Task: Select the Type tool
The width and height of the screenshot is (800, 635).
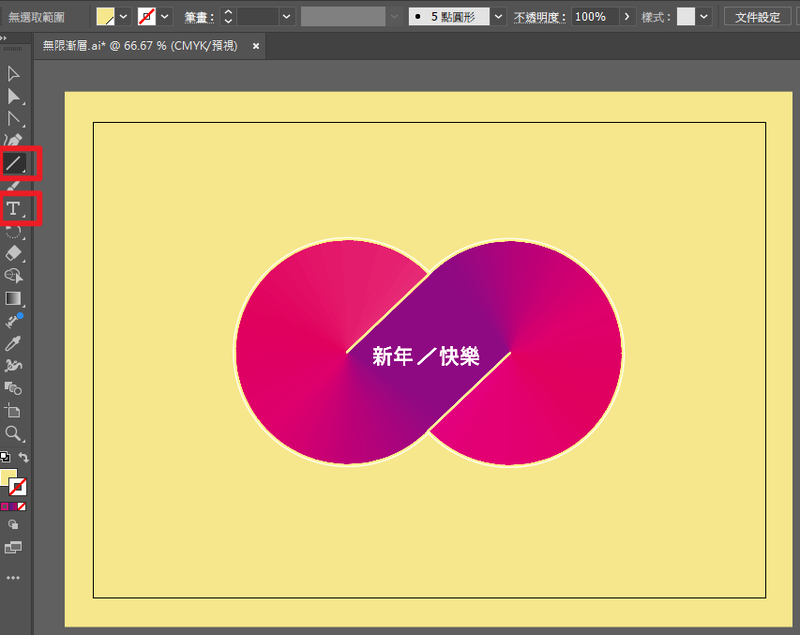Action: (14, 208)
